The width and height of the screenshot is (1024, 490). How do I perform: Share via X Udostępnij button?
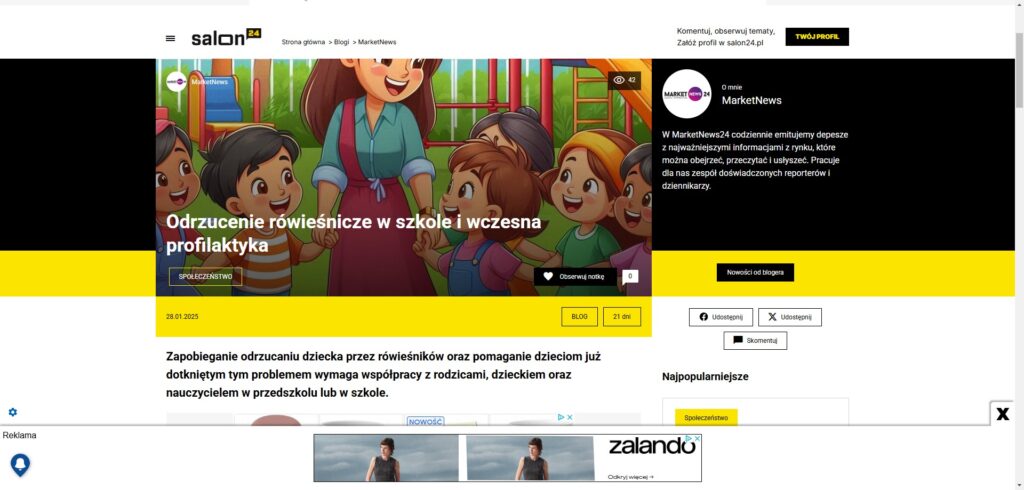pos(790,317)
